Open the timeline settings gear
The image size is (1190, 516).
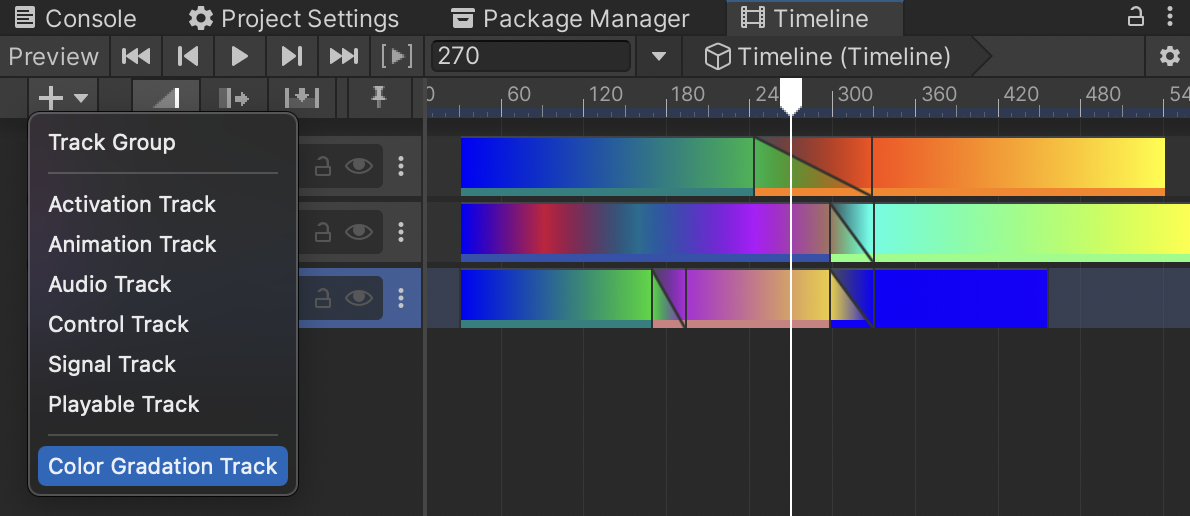point(1170,56)
